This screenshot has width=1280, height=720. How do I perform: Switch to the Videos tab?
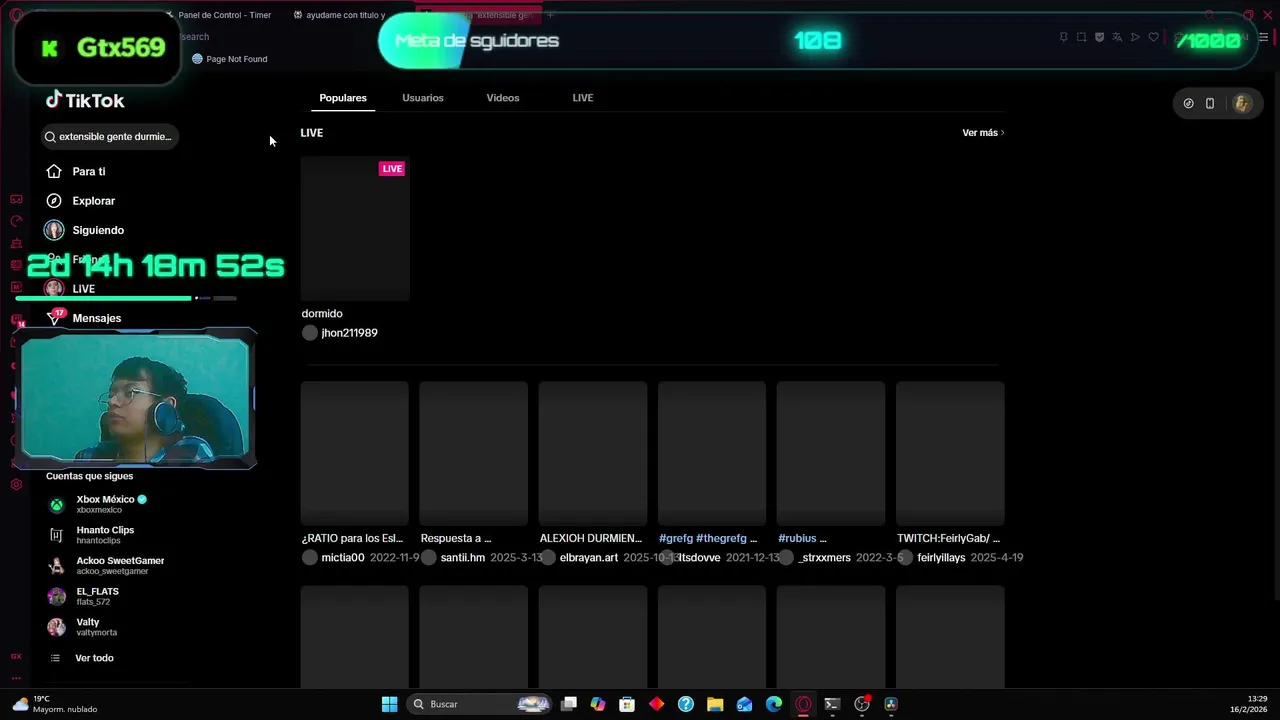[x=503, y=98]
